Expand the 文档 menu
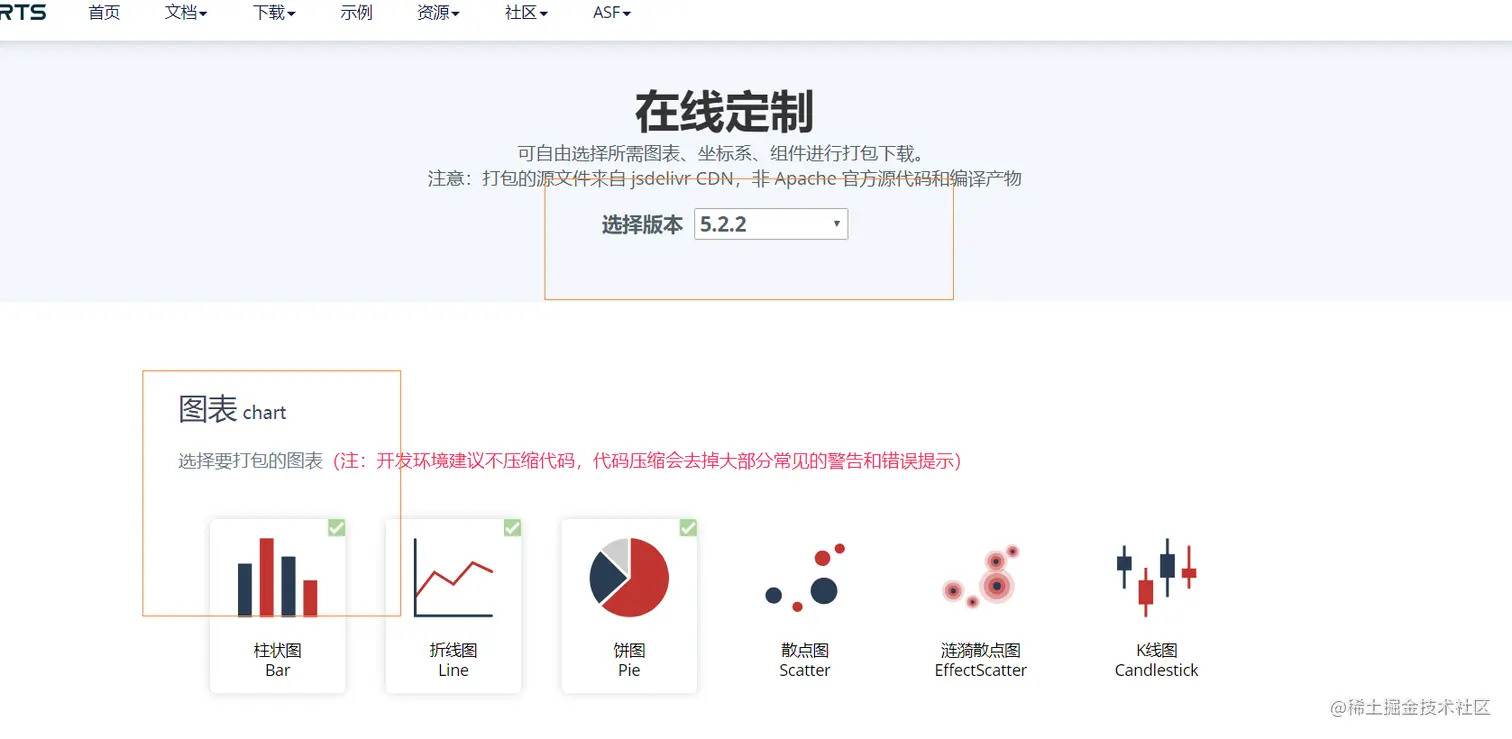 tap(186, 13)
